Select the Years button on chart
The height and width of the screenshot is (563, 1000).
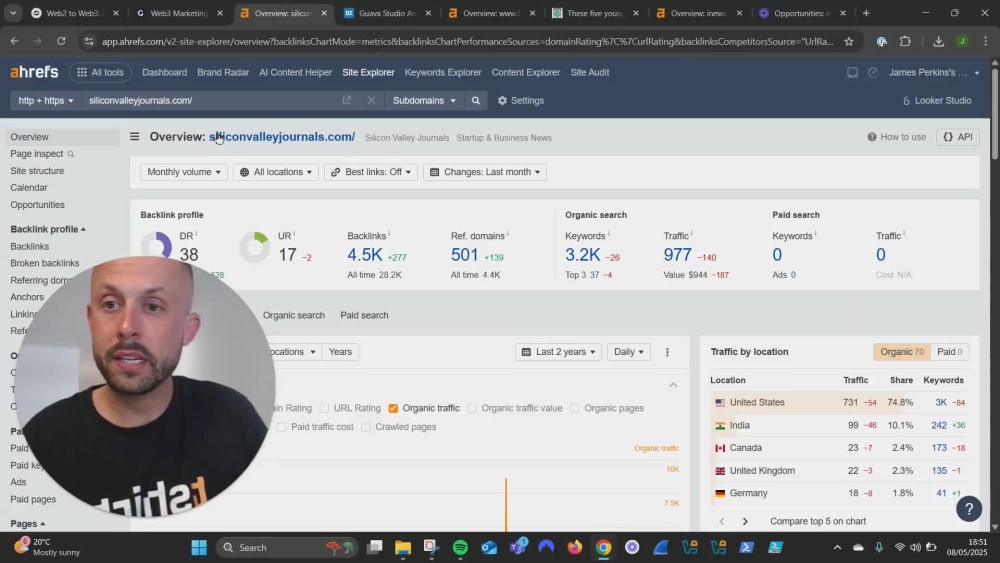coord(340,351)
